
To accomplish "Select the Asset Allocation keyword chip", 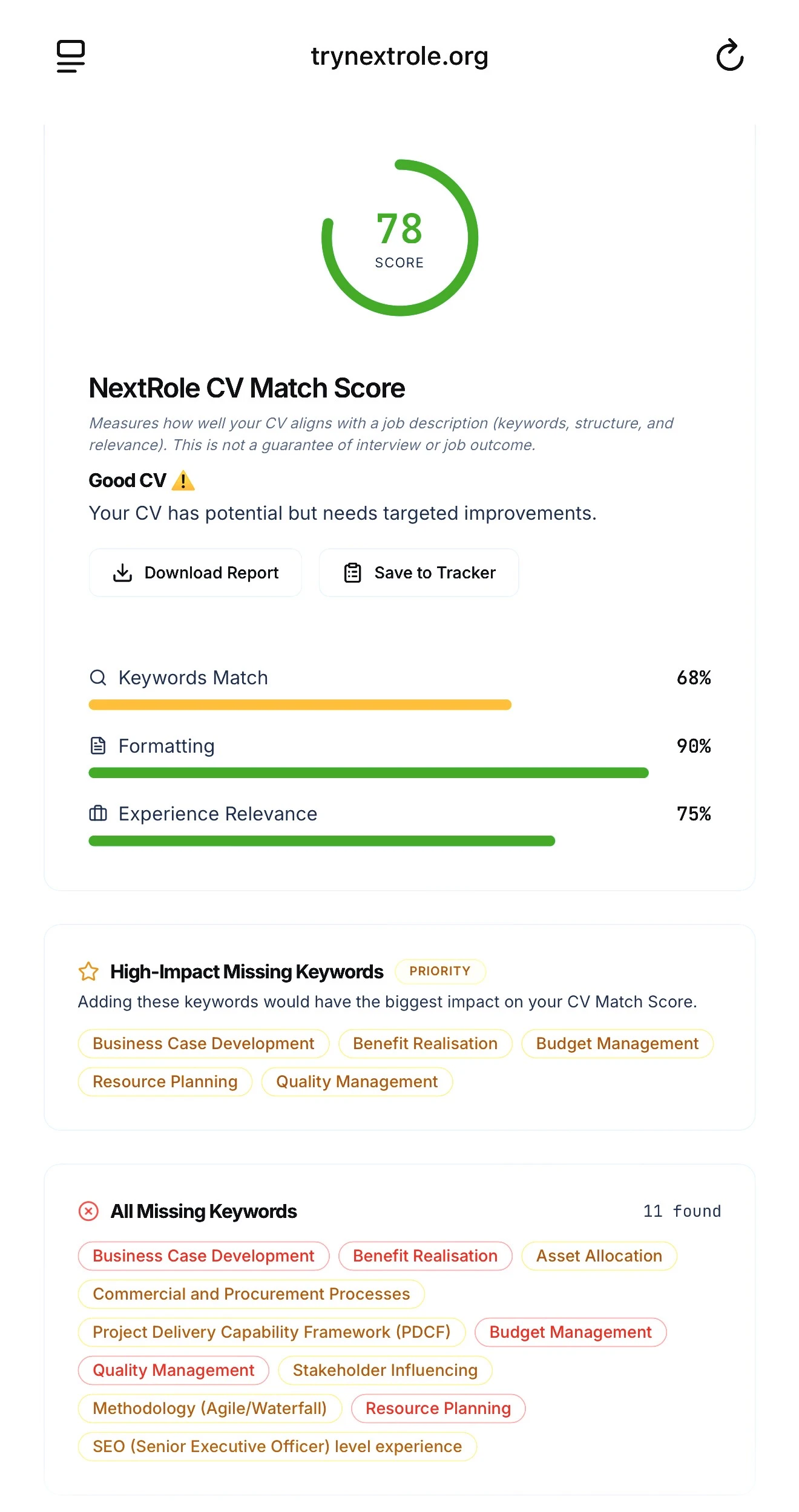I will [x=599, y=1256].
